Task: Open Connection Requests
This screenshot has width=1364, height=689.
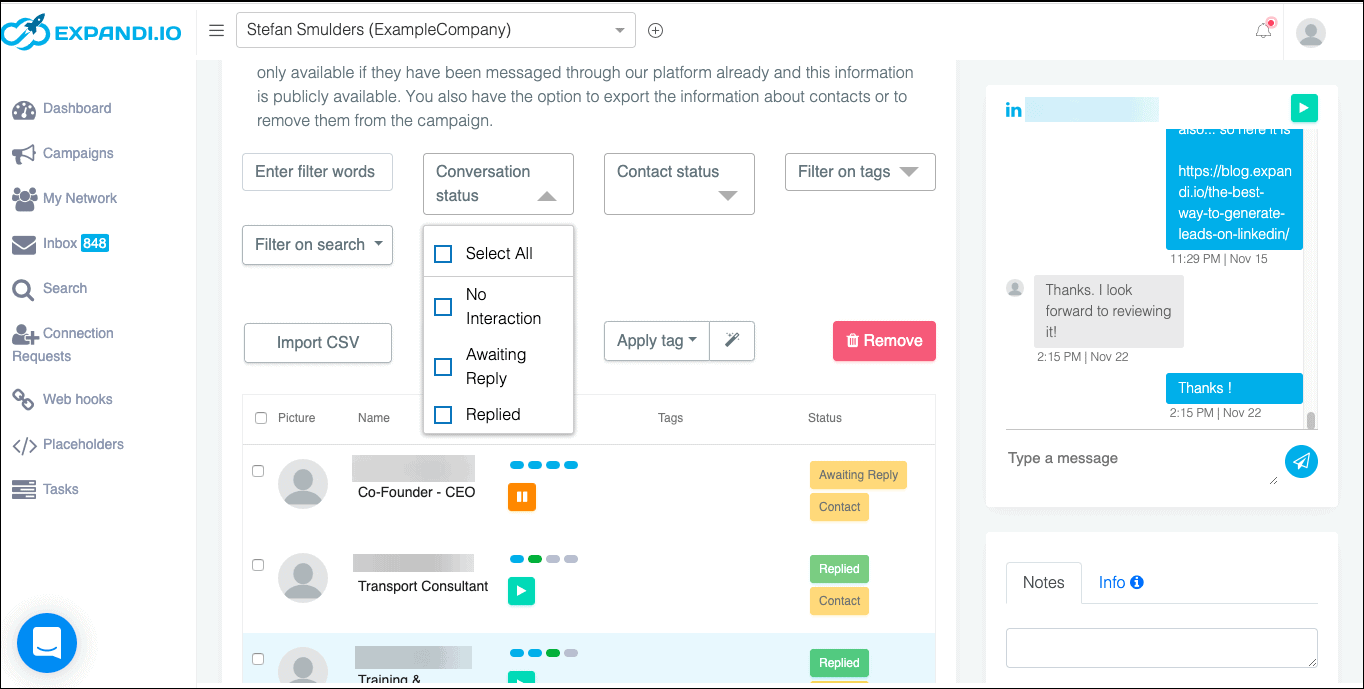Action: 63,345
